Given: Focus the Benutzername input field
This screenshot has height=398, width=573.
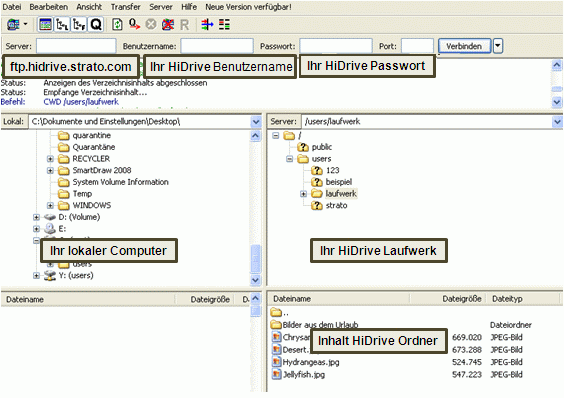Looking at the screenshot, I should tap(217, 46).
